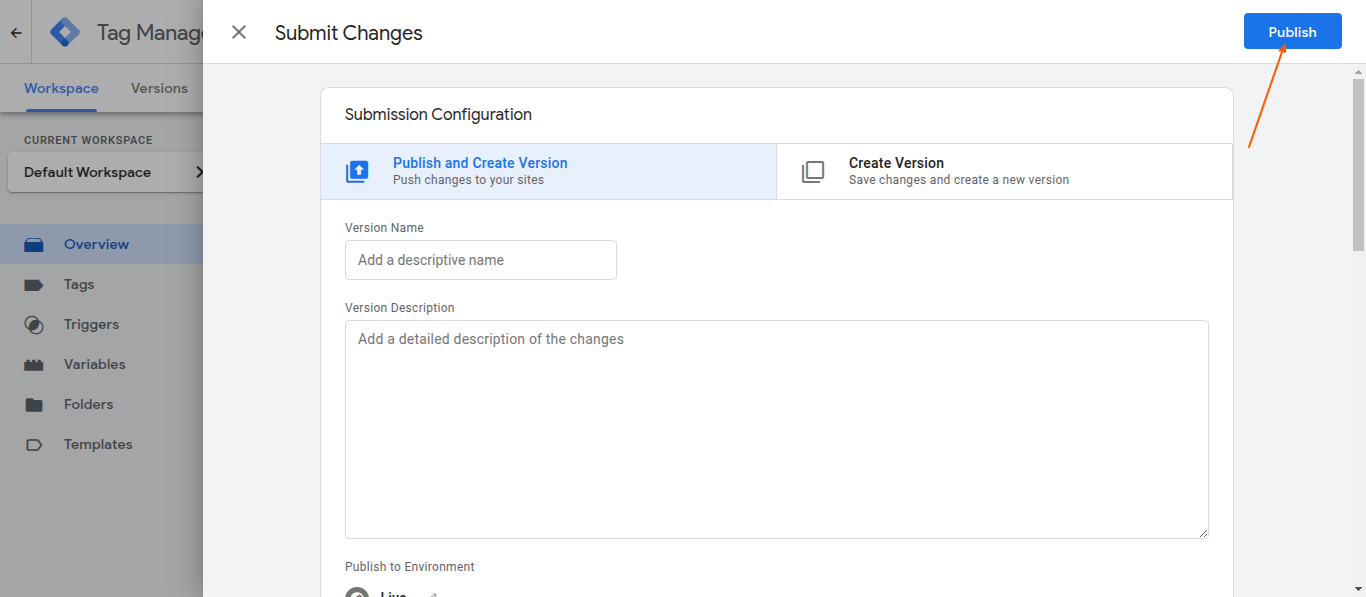Click the Tag Manager diamond logo
Screen dimensions: 1366x597
point(64,31)
